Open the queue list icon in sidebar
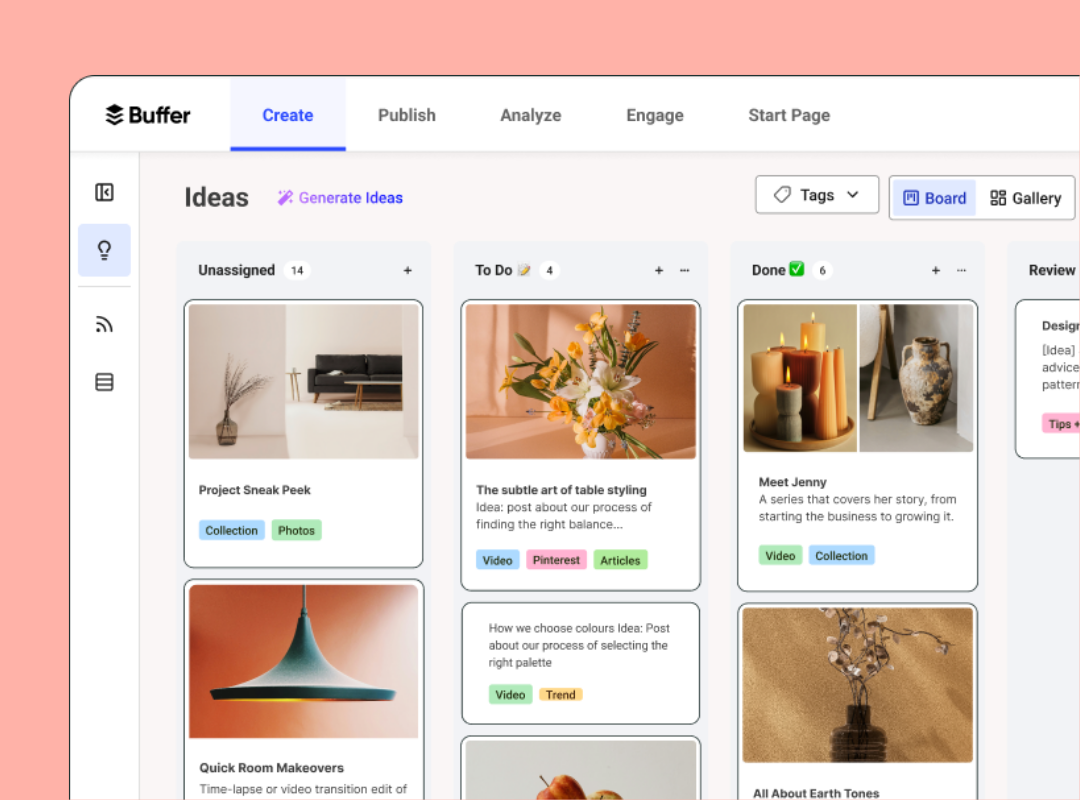Viewport: 1080px width, 800px height. coord(104,381)
